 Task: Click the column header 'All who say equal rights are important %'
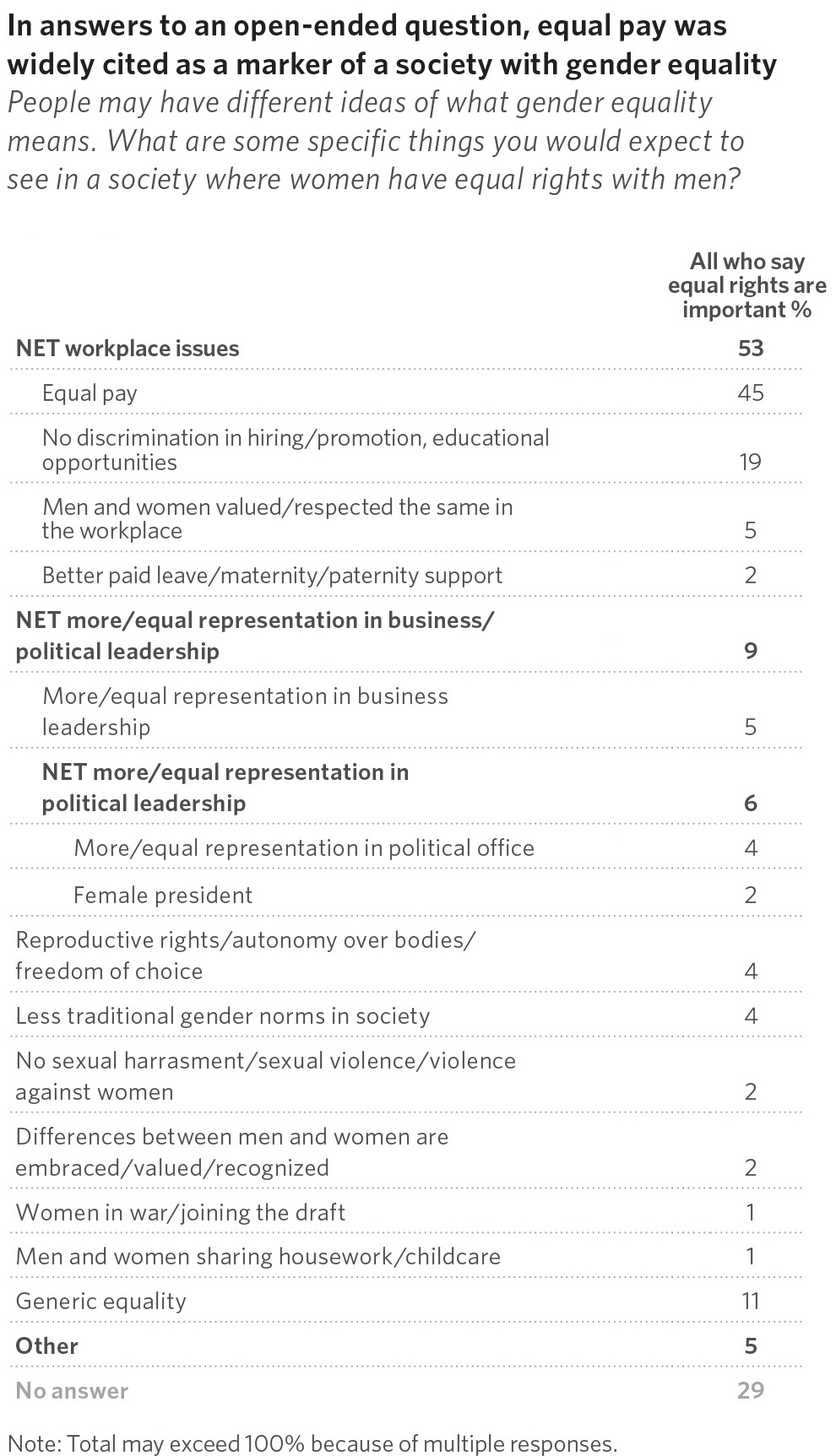coord(747,285)
